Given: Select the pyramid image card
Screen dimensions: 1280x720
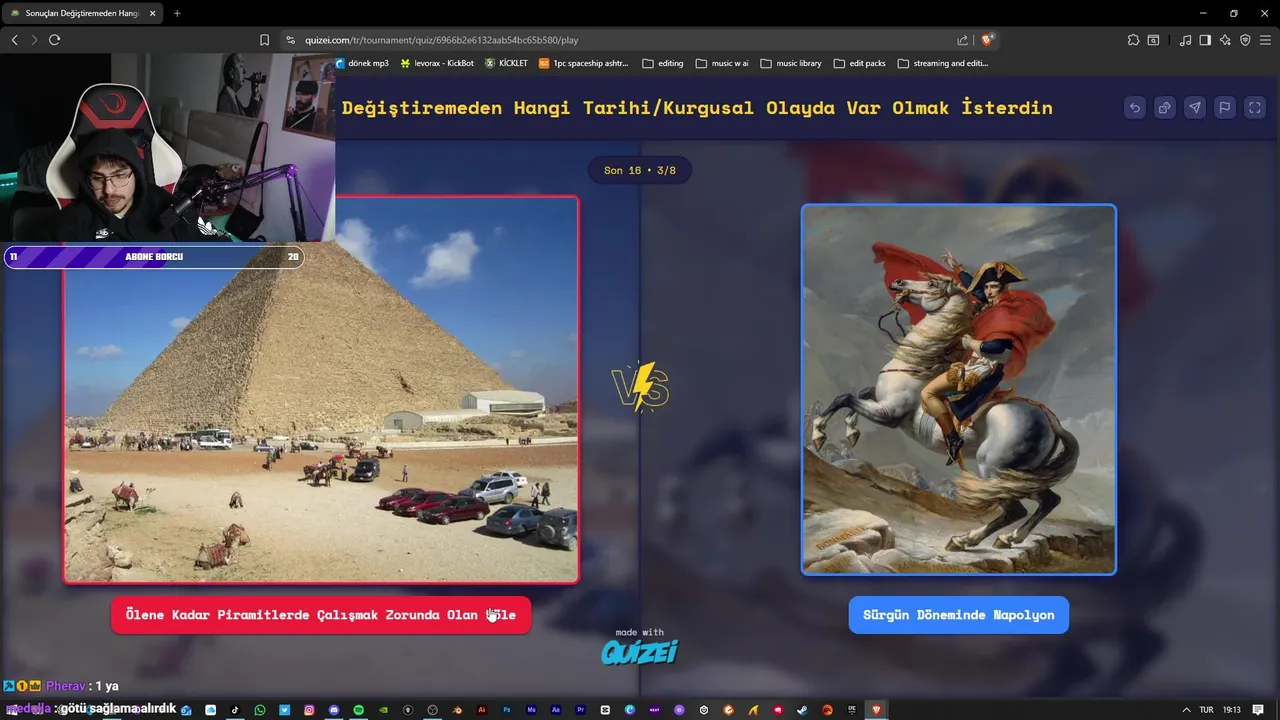Looking at the screenshot, I should pos(321,389).
